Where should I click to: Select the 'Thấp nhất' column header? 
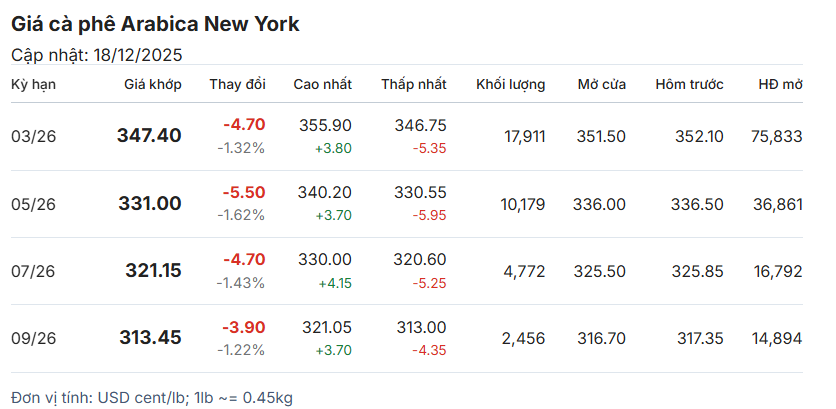pos(413,84)
